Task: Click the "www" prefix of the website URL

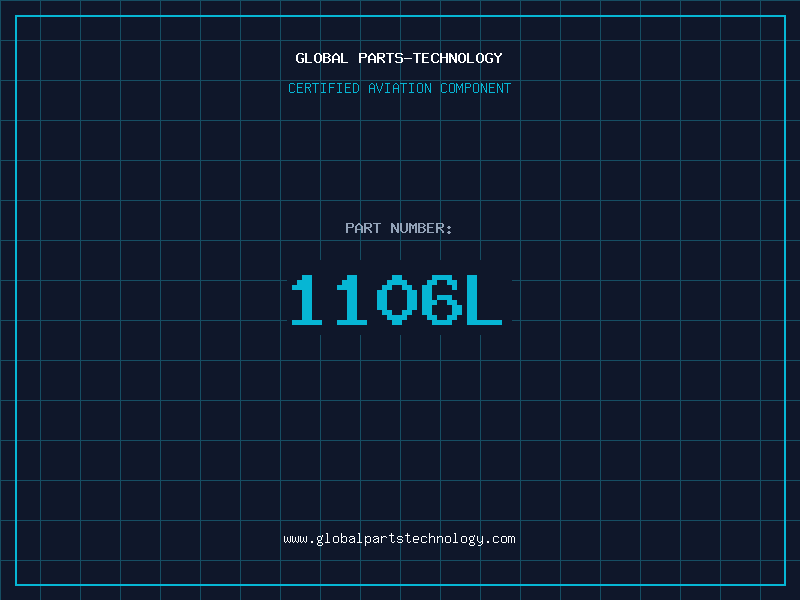Action: 295,539
